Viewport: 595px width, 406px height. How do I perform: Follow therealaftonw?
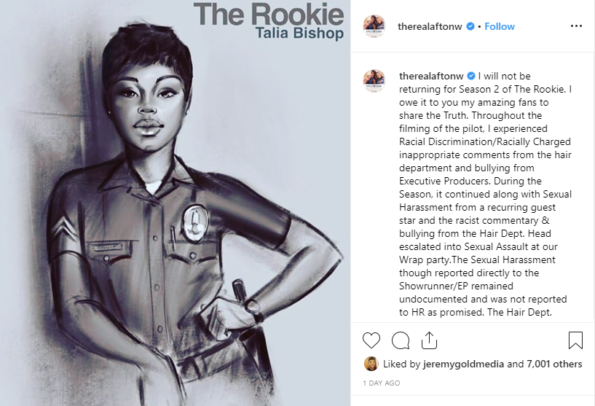point(499,27)
